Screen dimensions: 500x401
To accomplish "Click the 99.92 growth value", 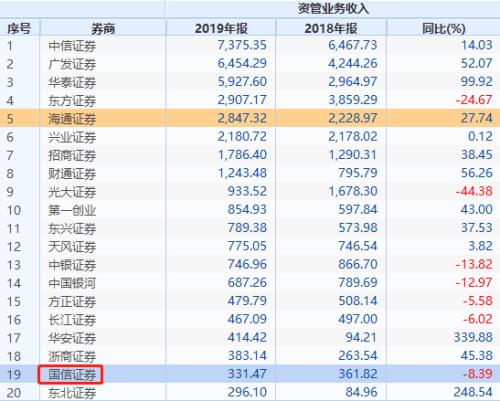I will pos(476,82).
